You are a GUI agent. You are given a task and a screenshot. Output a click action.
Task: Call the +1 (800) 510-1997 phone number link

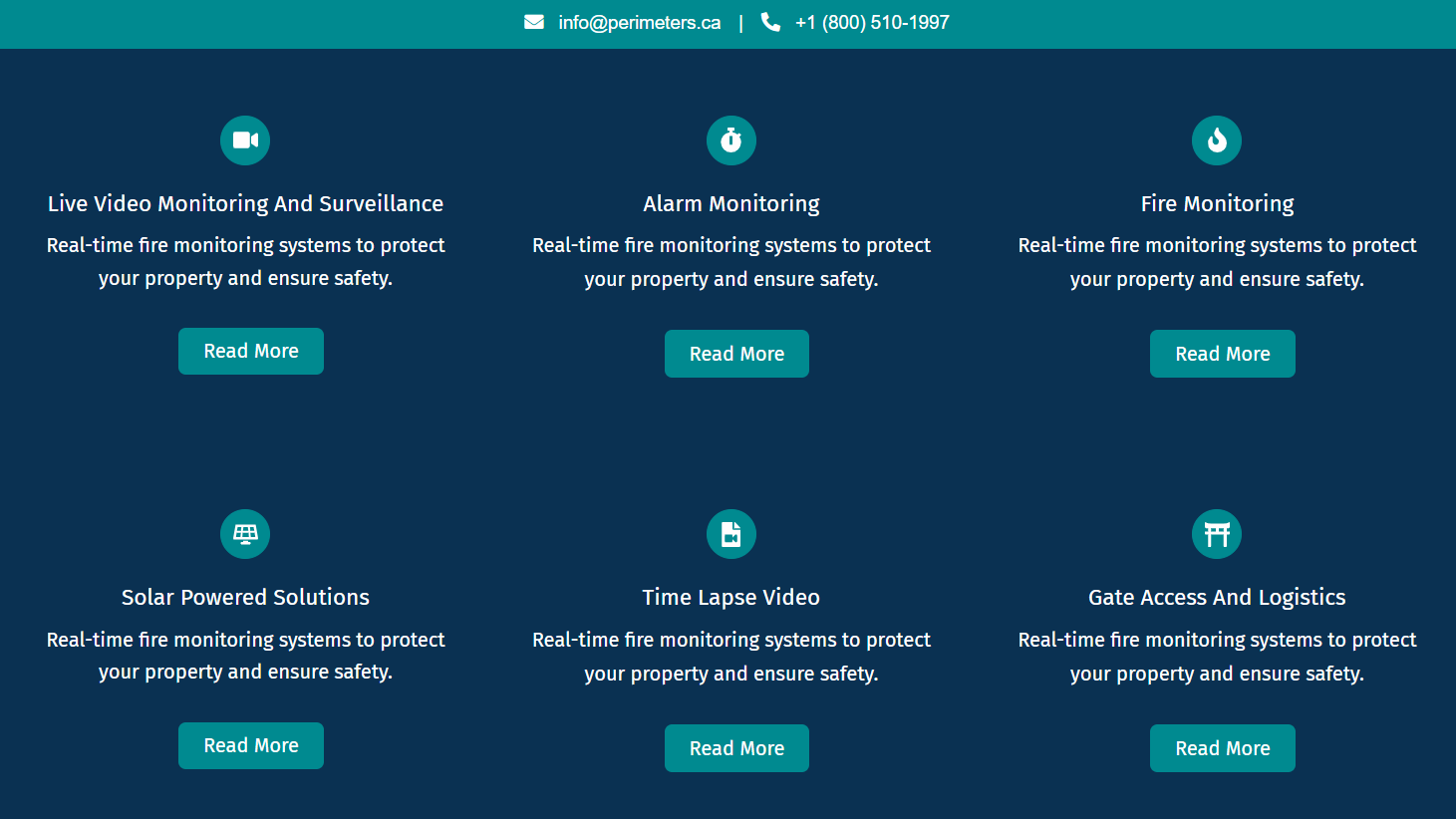pyautogui.click(x=872, y=22)
